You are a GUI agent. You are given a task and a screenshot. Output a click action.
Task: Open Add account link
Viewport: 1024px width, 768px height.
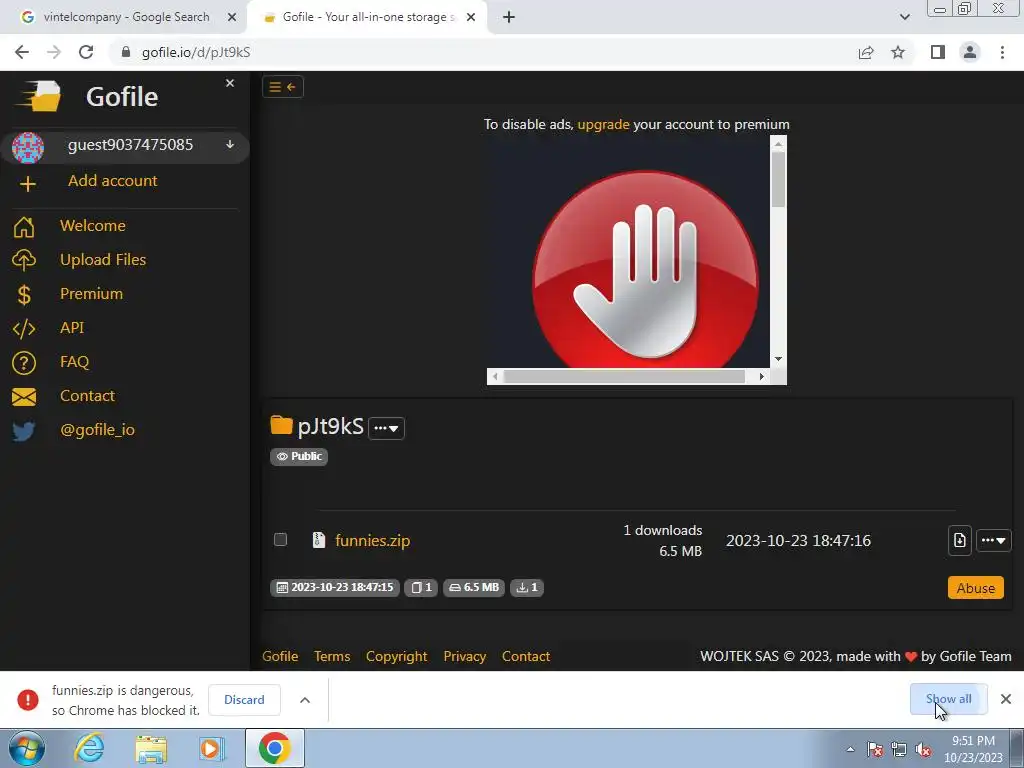(112, 180)
